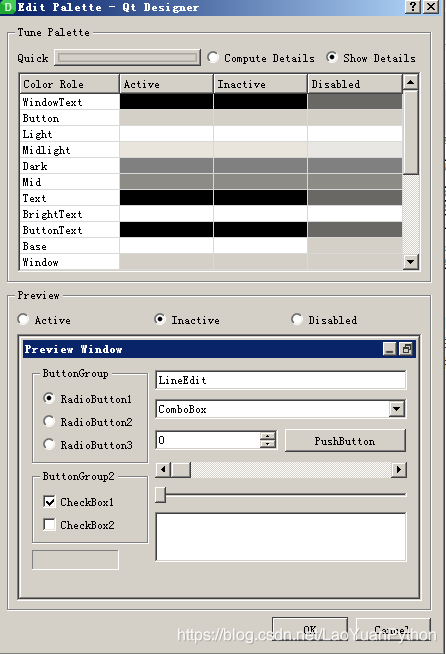
Task: Increment the spin box value
Action: (267, 435)
